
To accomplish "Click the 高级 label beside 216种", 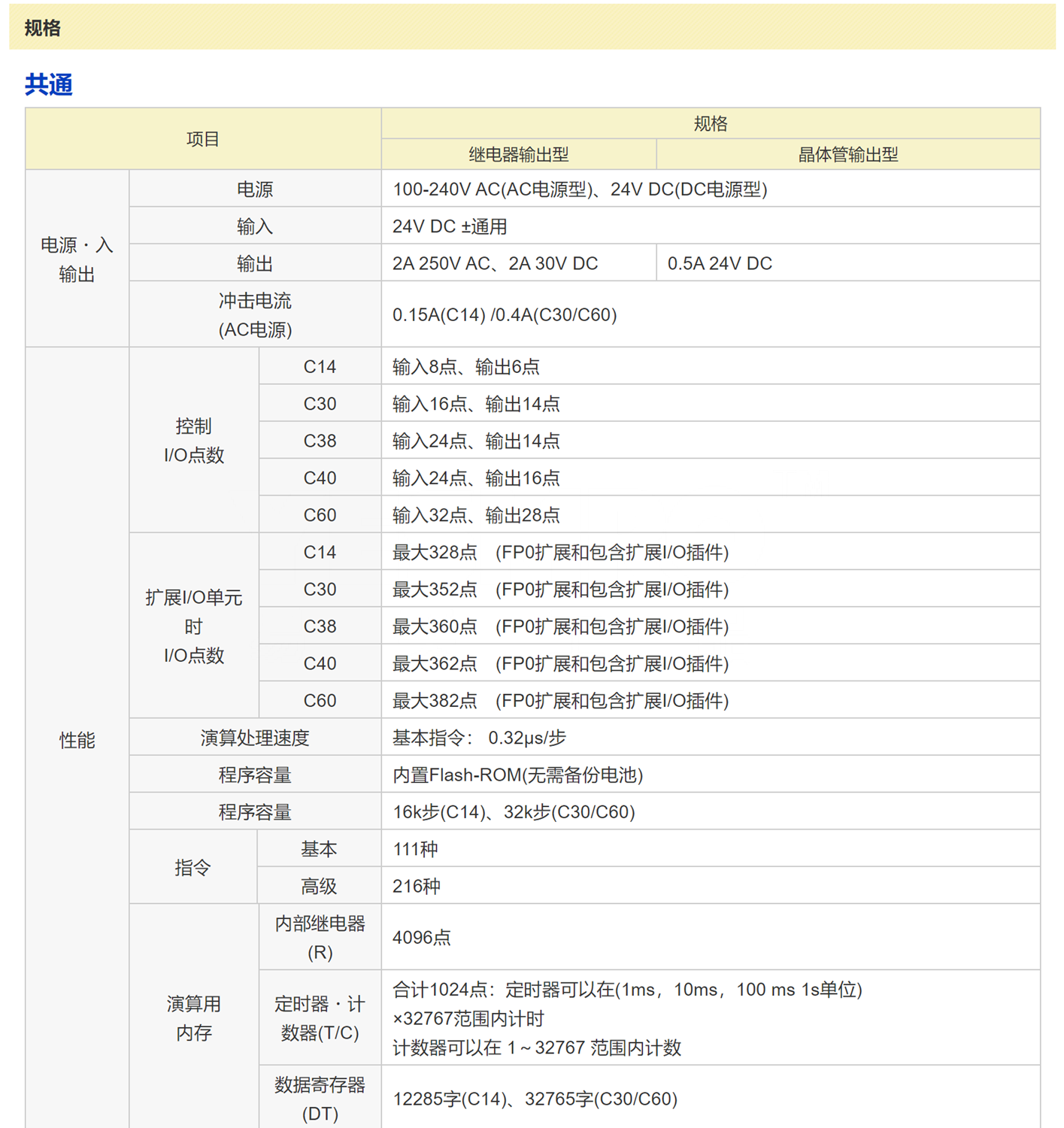I will coord(319,886).
